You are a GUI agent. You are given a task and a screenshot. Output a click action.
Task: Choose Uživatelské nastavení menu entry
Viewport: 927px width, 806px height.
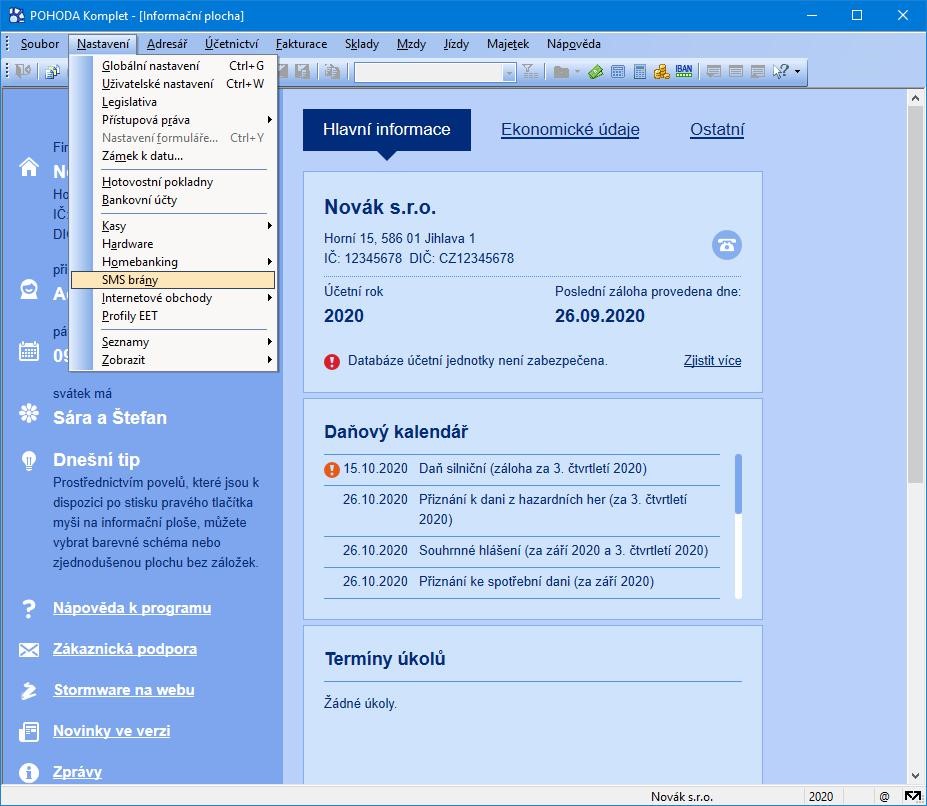pyautogui.click(x=173, y=84)
